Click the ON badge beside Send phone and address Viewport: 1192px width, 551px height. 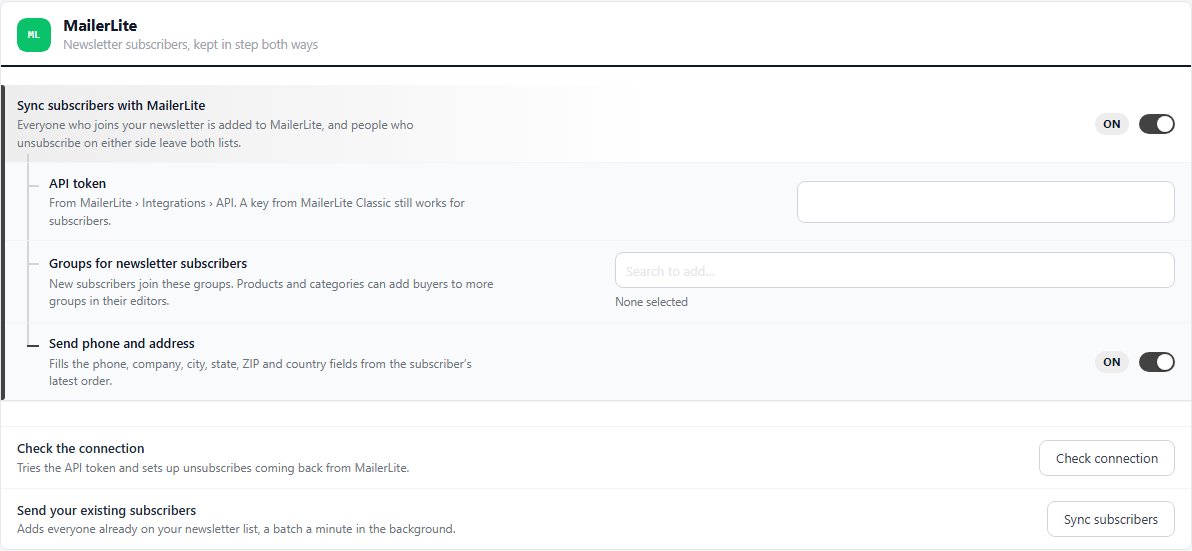click(1111, 362)
